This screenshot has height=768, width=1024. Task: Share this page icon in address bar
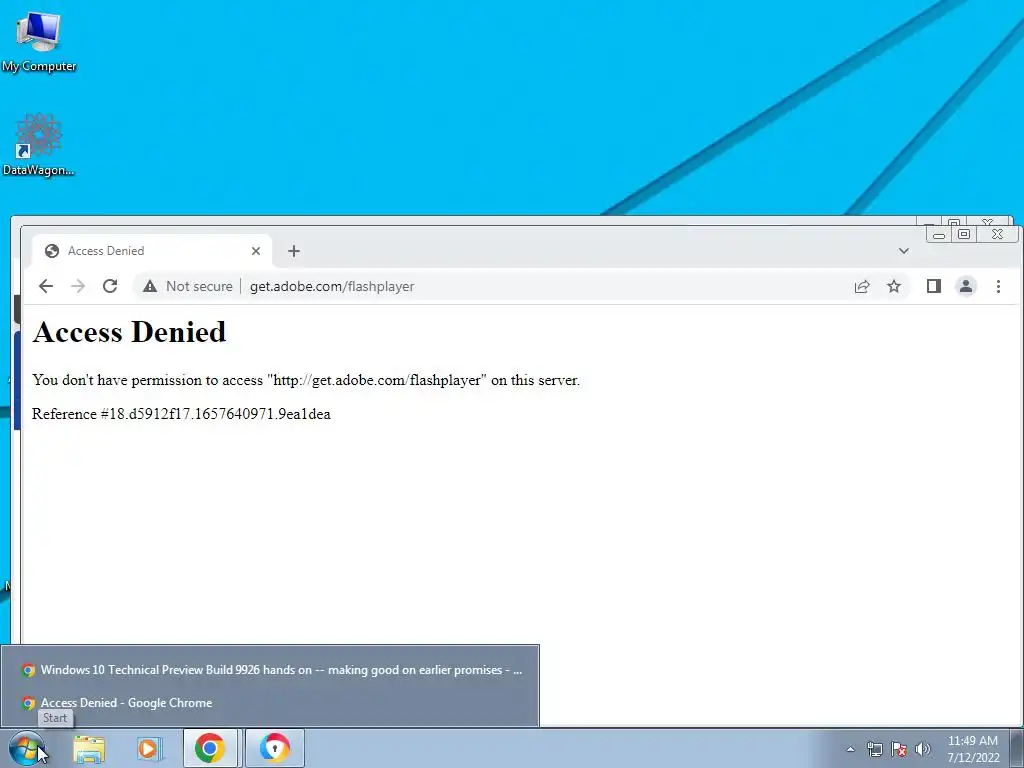(862, 286)
